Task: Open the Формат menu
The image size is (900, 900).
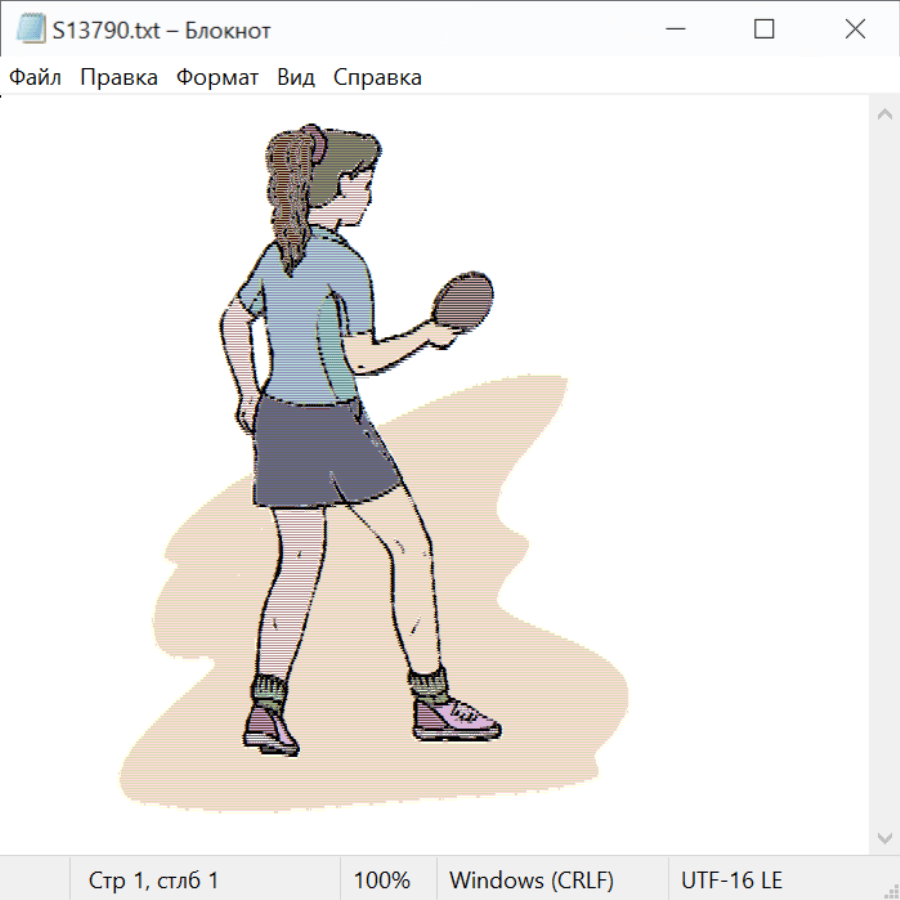Action: point(217,78)
